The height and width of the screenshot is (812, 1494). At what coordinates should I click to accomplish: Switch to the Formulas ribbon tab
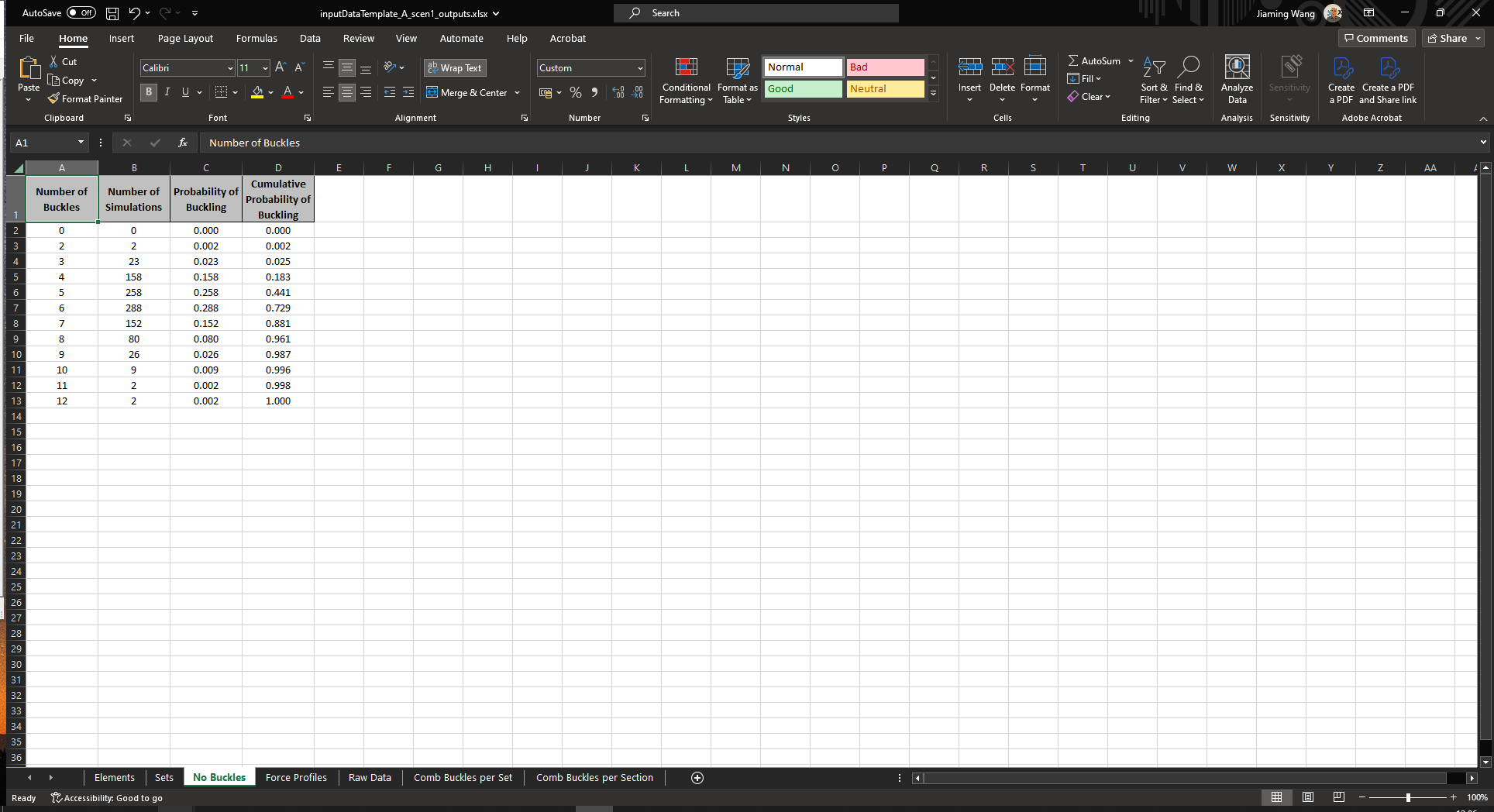click(x=256, y=38)
